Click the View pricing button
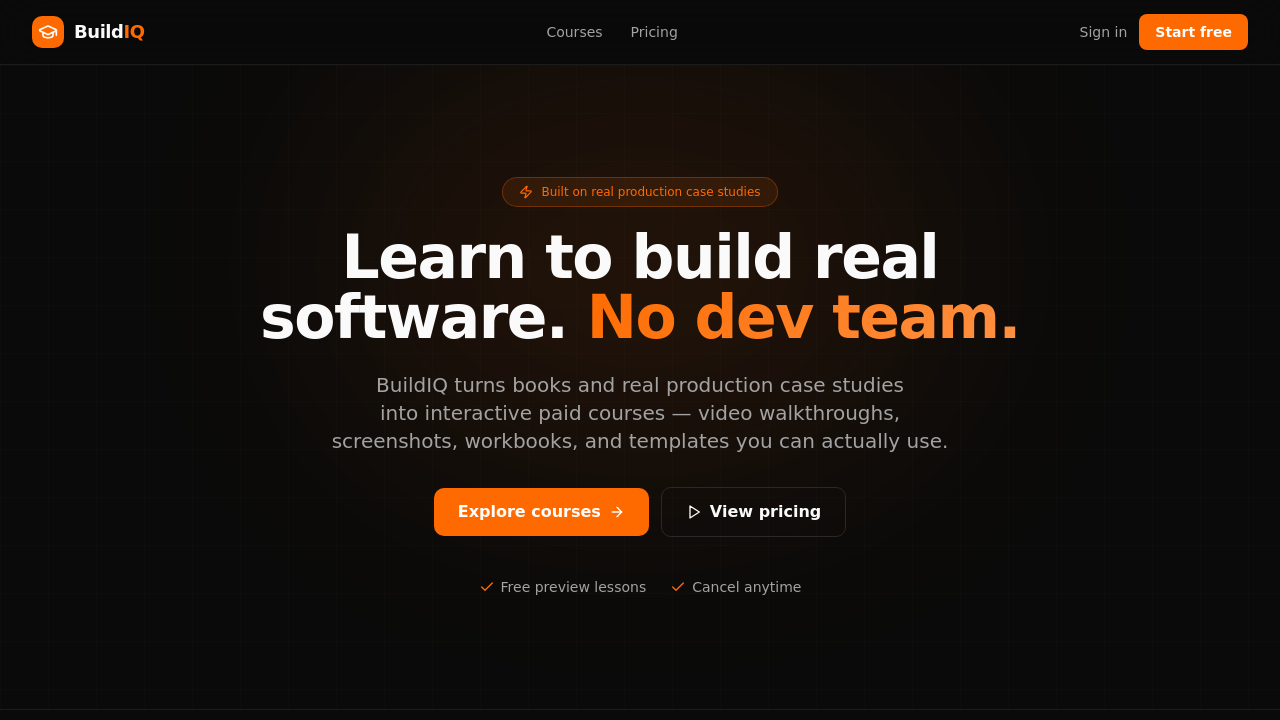Image resolution: width=1280 pixels, height=720 pixels. 753,512
